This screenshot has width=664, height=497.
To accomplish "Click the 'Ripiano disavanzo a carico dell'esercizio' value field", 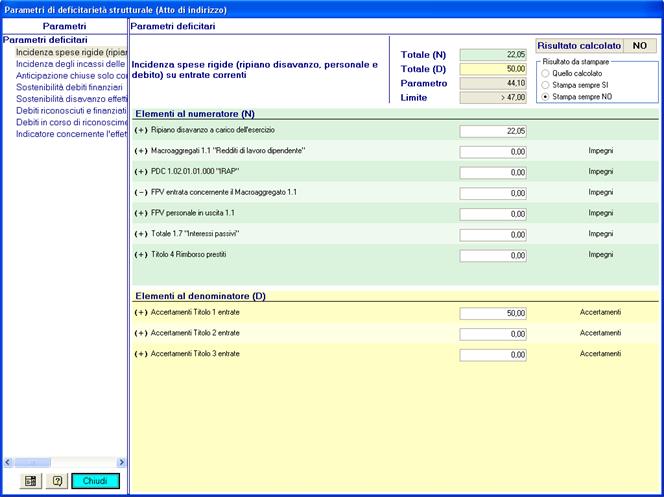I will (494, 131).
